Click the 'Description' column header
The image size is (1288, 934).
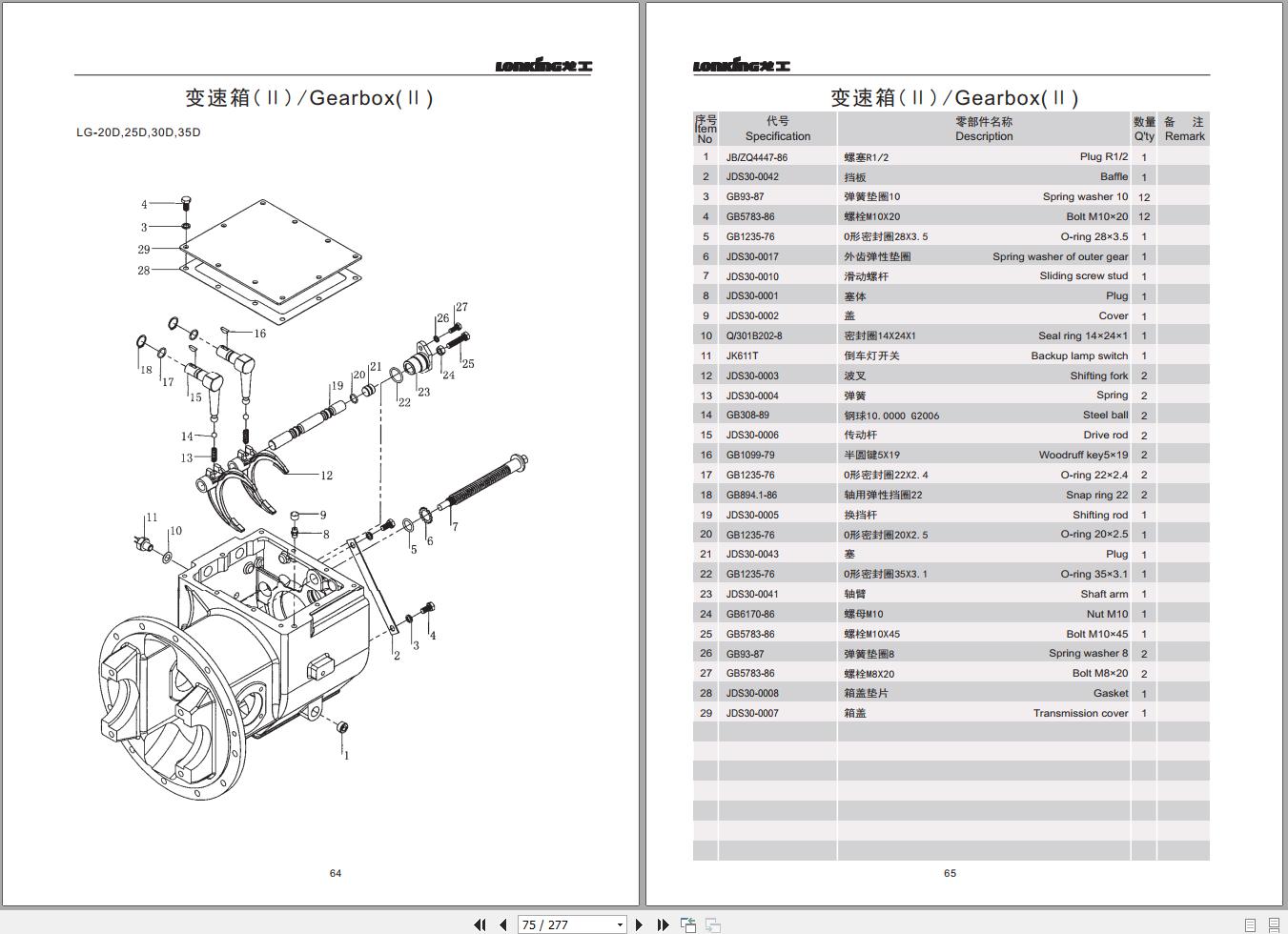tap(984, 136)
